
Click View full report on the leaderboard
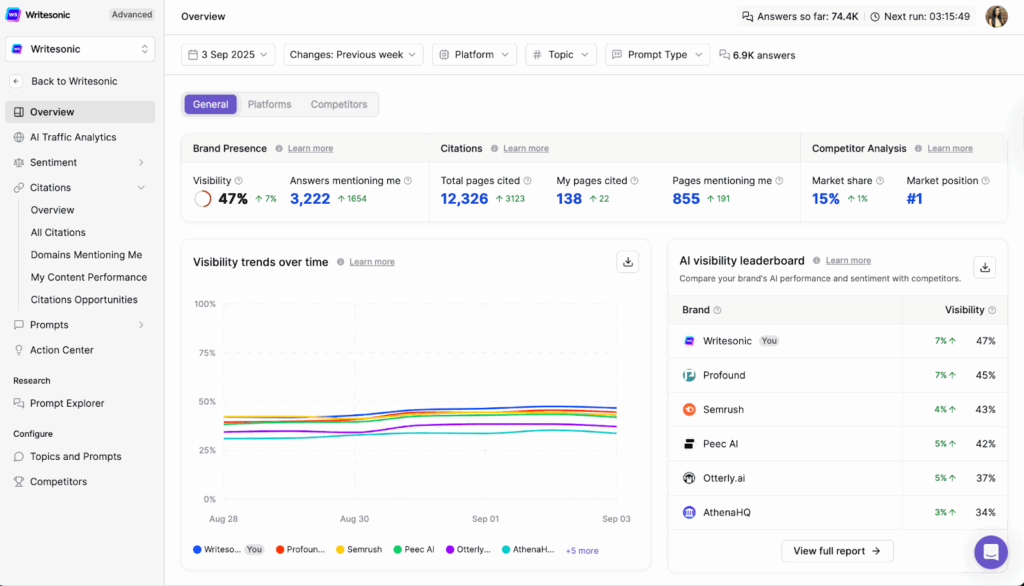pos(837,551)
